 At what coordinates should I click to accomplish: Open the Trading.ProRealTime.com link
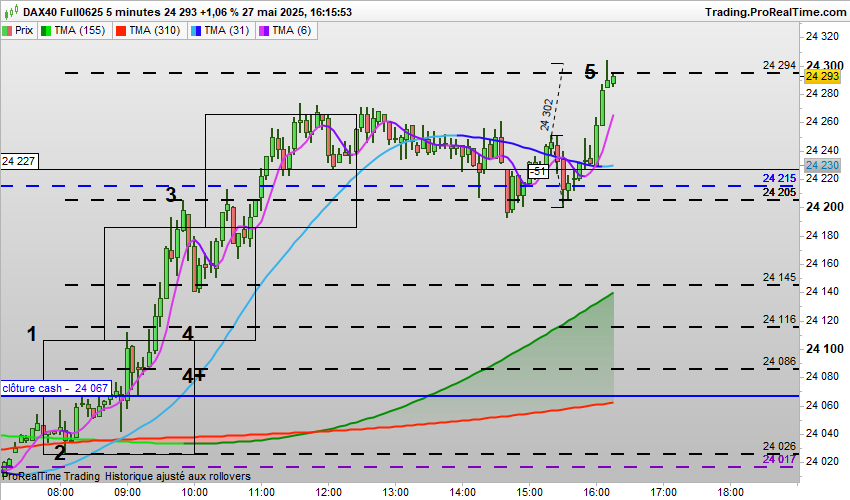point(775,12)
